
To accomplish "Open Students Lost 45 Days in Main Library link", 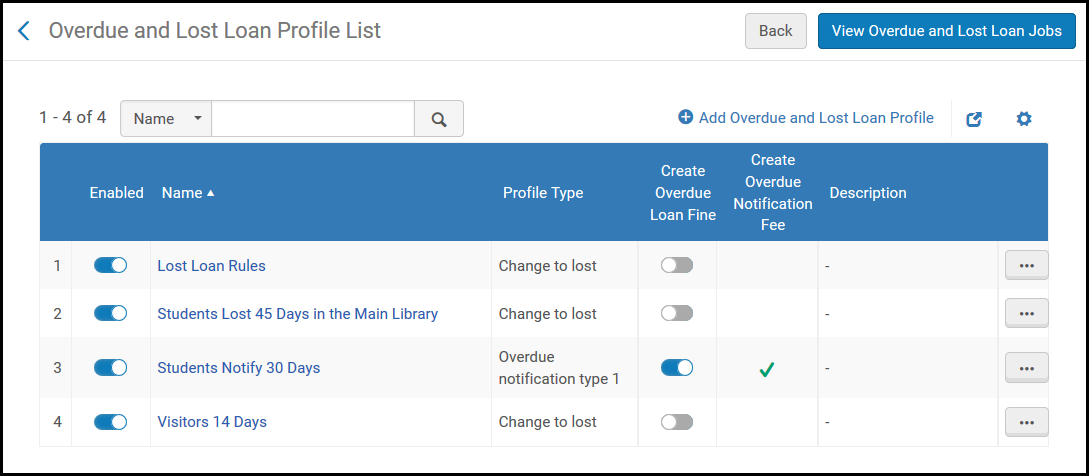I will point(297,314).
